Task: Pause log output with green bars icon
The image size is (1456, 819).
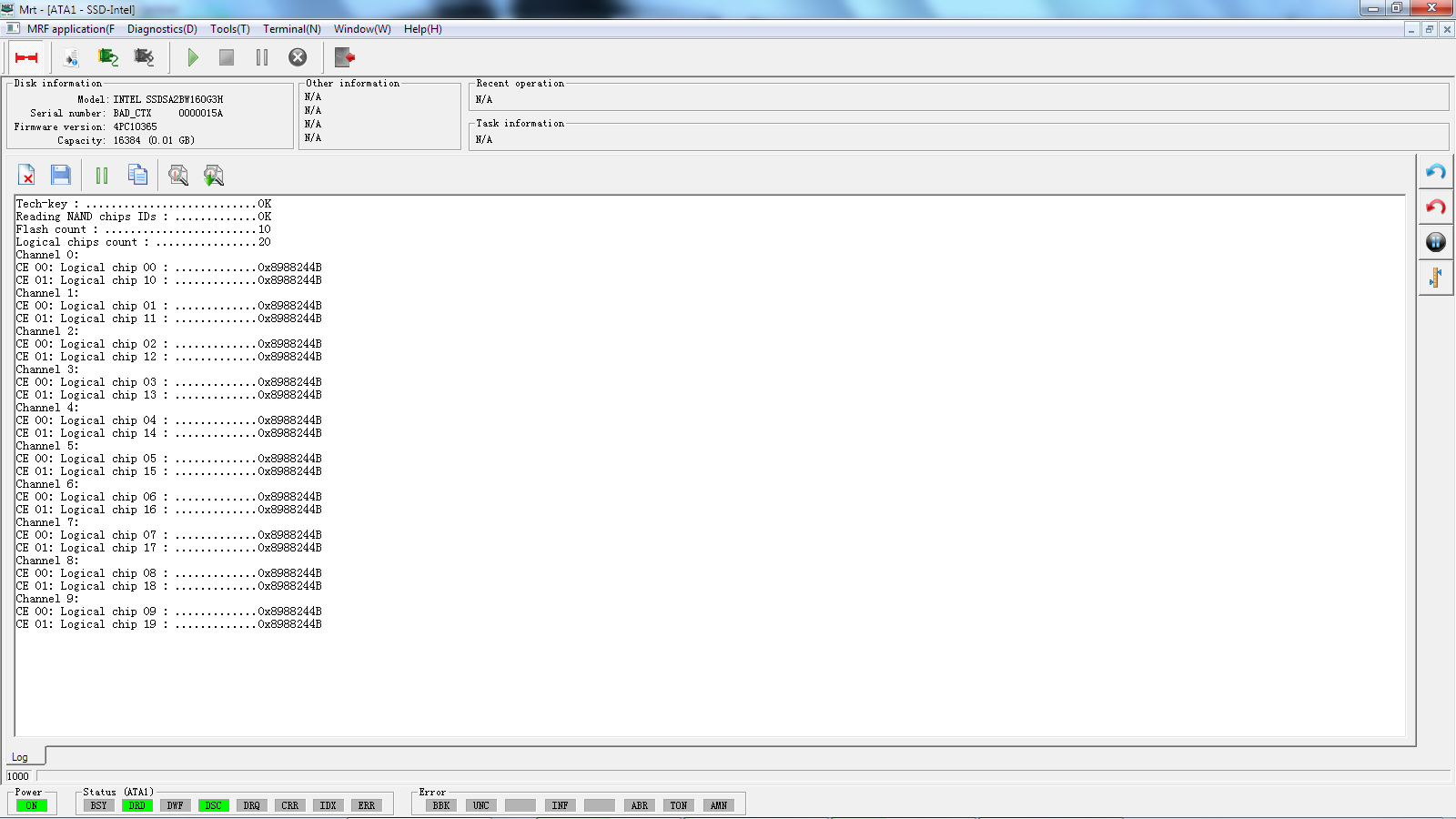Action: pyautogui.click(x=102, y=175)
